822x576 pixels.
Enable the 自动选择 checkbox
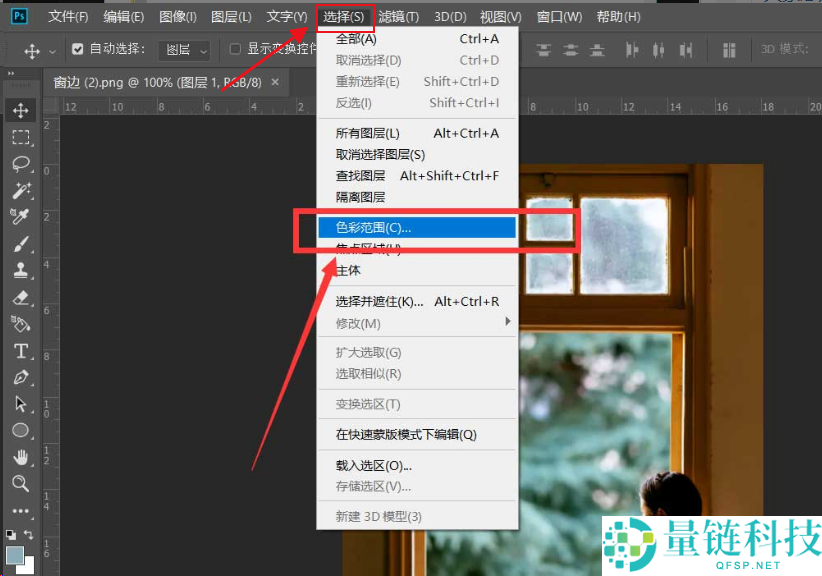tap(77, 48)
